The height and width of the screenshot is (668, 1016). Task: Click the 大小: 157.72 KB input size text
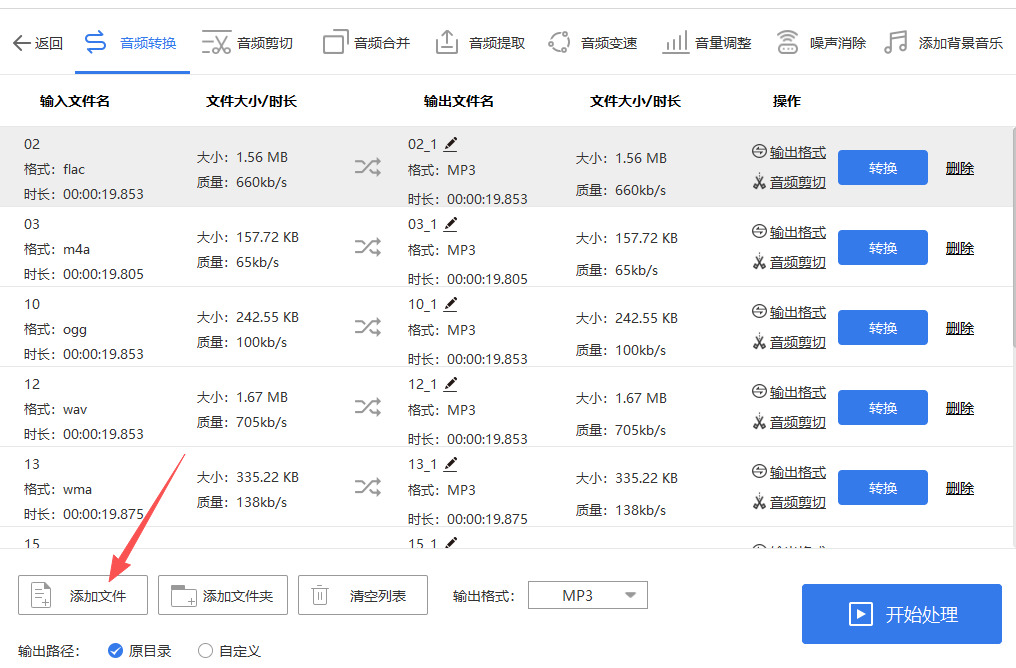tap(248, 237)
